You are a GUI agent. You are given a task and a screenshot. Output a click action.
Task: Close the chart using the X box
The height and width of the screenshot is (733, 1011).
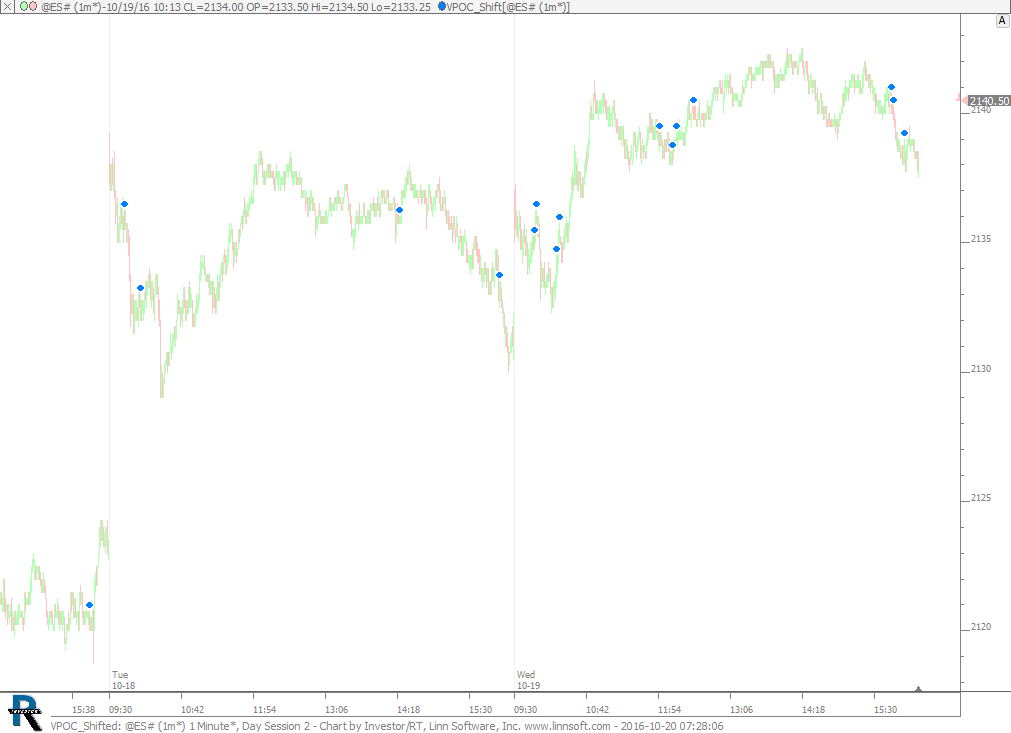pyautogui.click(x=8, y=7)
